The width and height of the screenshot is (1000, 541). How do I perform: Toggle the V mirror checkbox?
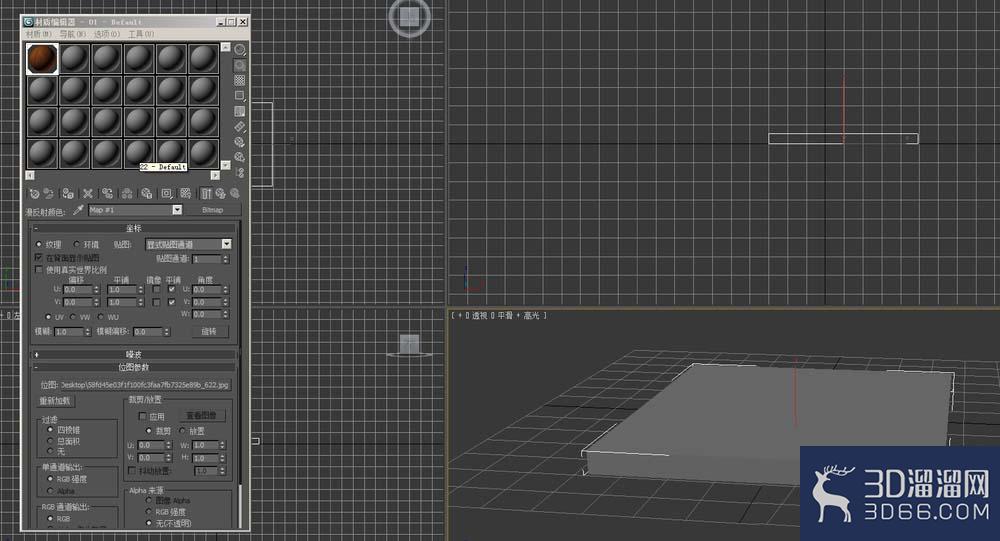(x=156, y=302)
